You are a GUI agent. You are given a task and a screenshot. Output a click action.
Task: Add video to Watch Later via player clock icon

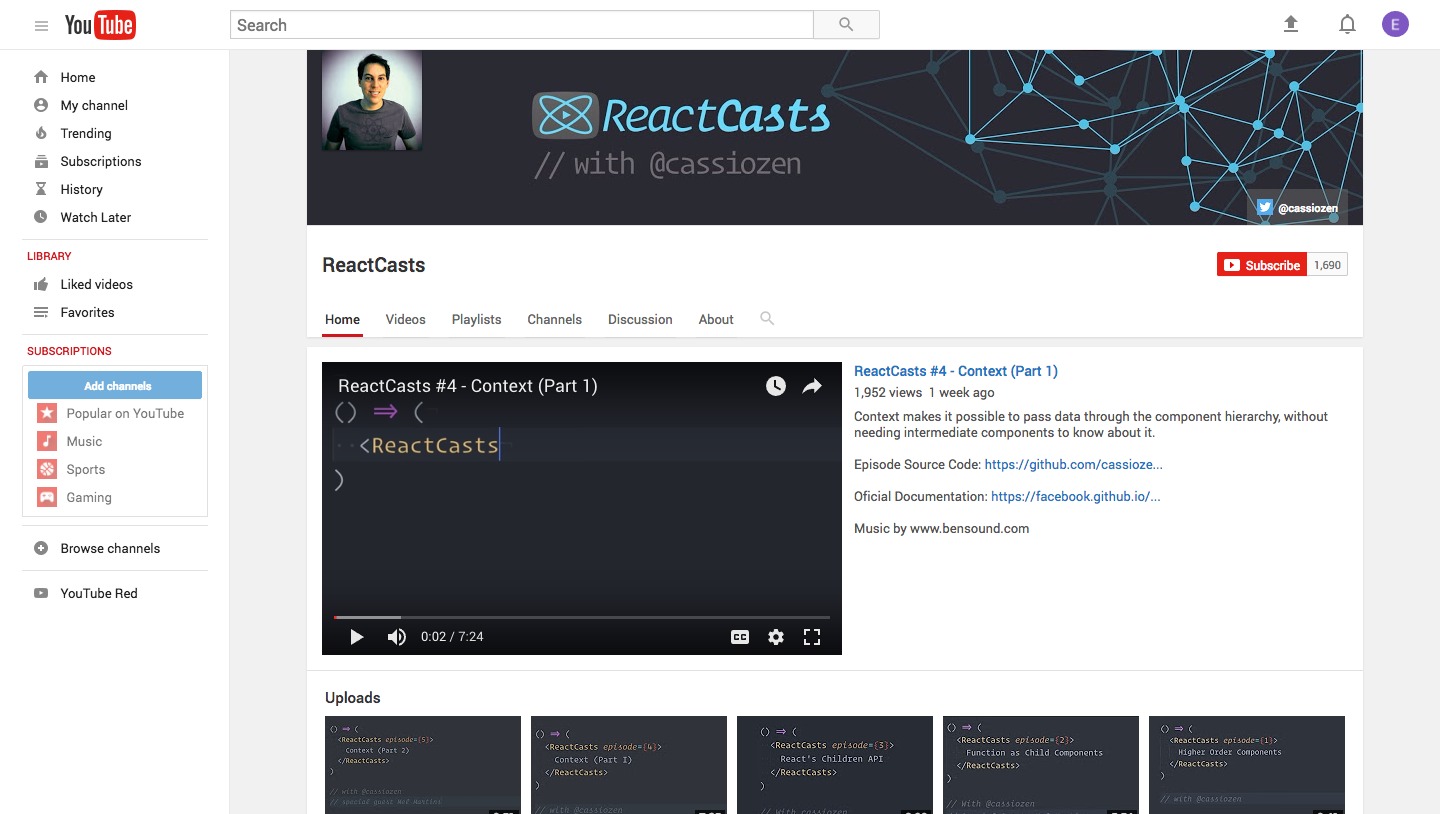point(775,385)
